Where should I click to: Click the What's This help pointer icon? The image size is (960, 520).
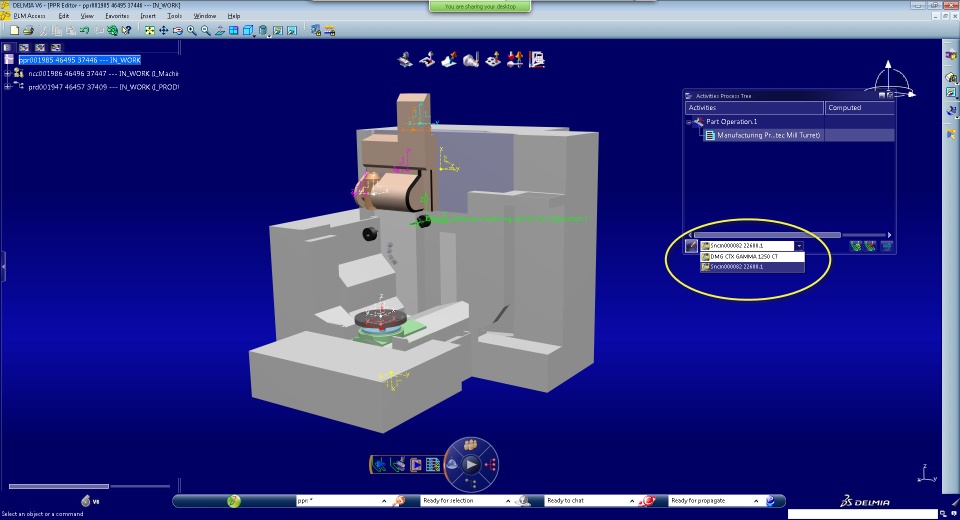[x=127, y=30]
